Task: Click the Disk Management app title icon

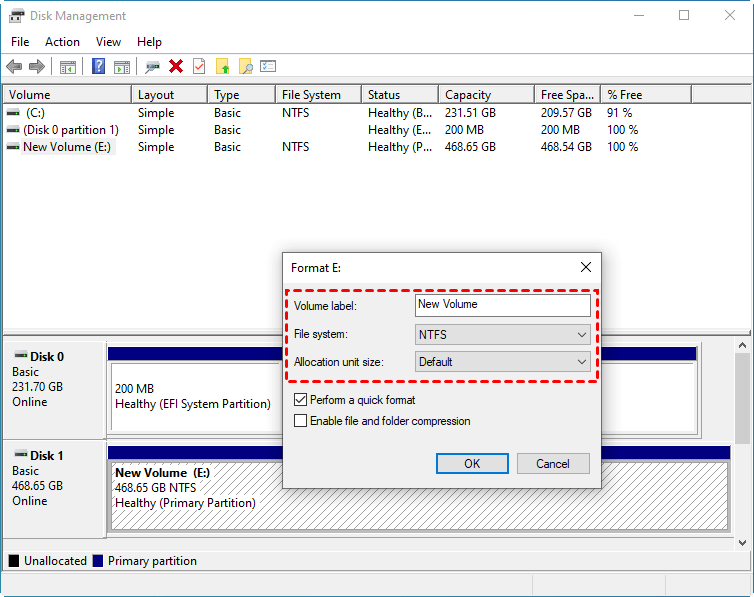Action: [x=16, y=16]
